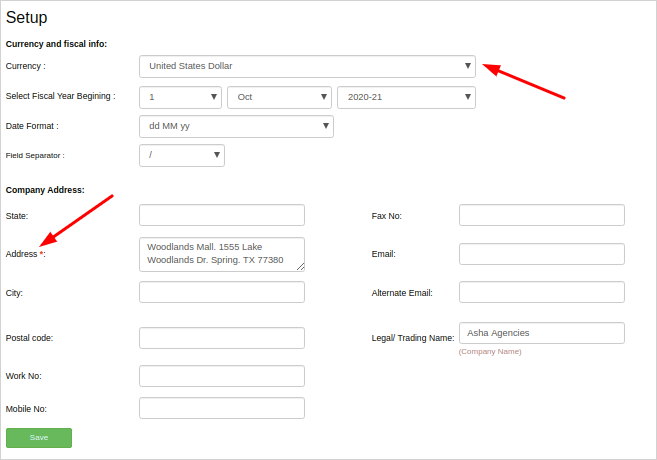Viewport: 657px width, 460px height.
Task: Click the Fax No input field
Action: pos(542,215)
